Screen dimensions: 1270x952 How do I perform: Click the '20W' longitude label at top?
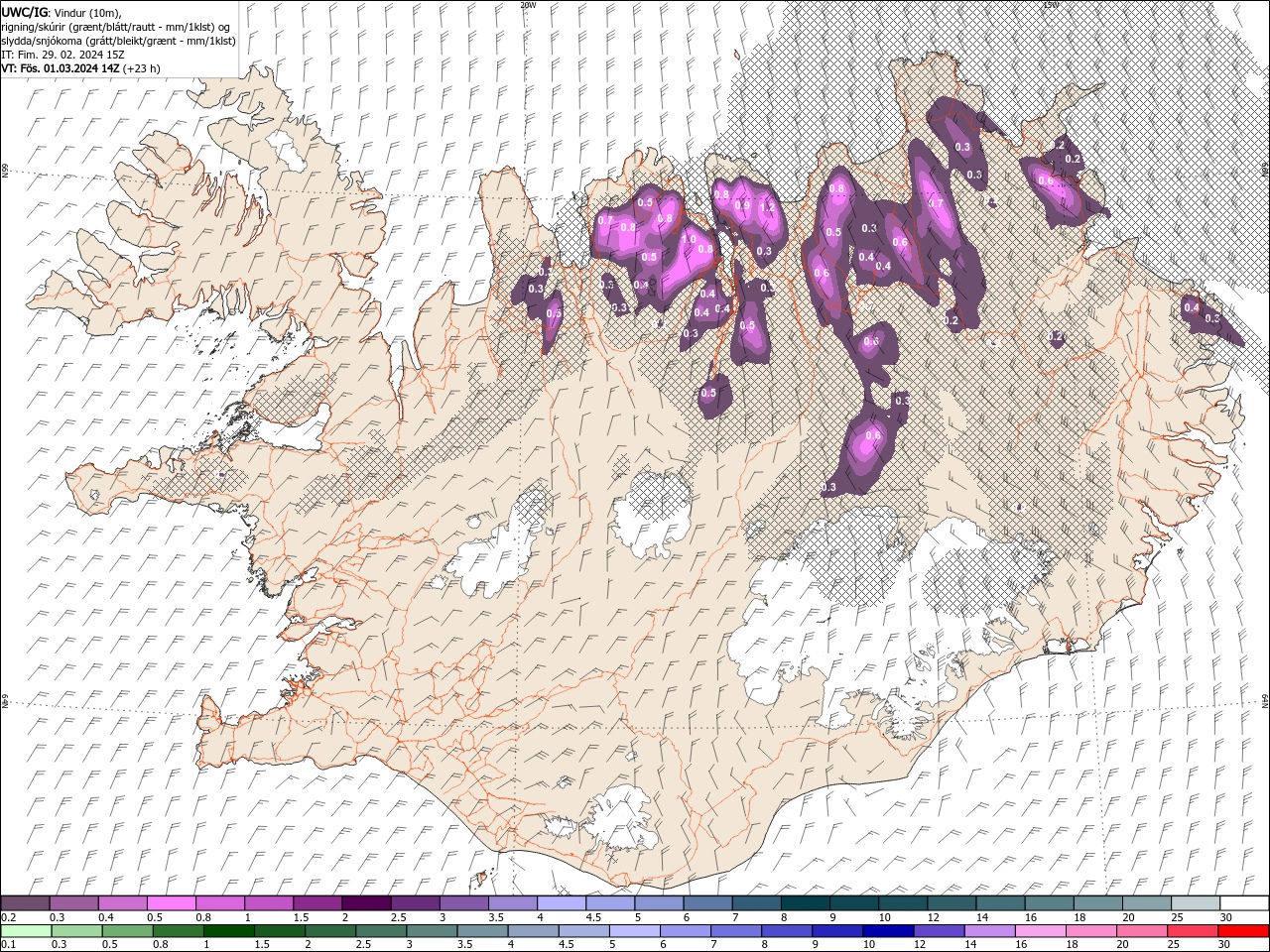coord(528,5)
